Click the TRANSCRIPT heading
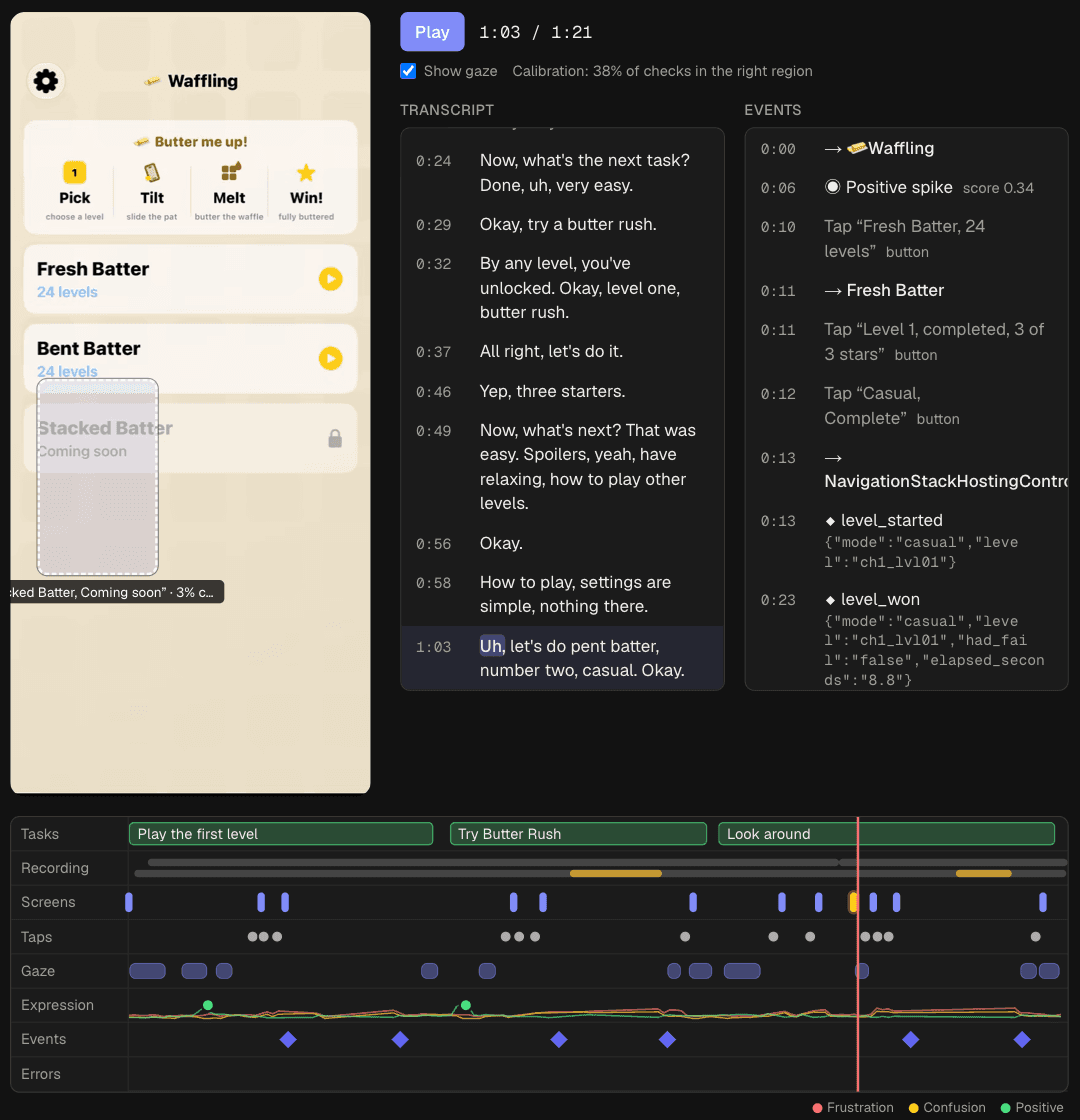 pos(446,110)
